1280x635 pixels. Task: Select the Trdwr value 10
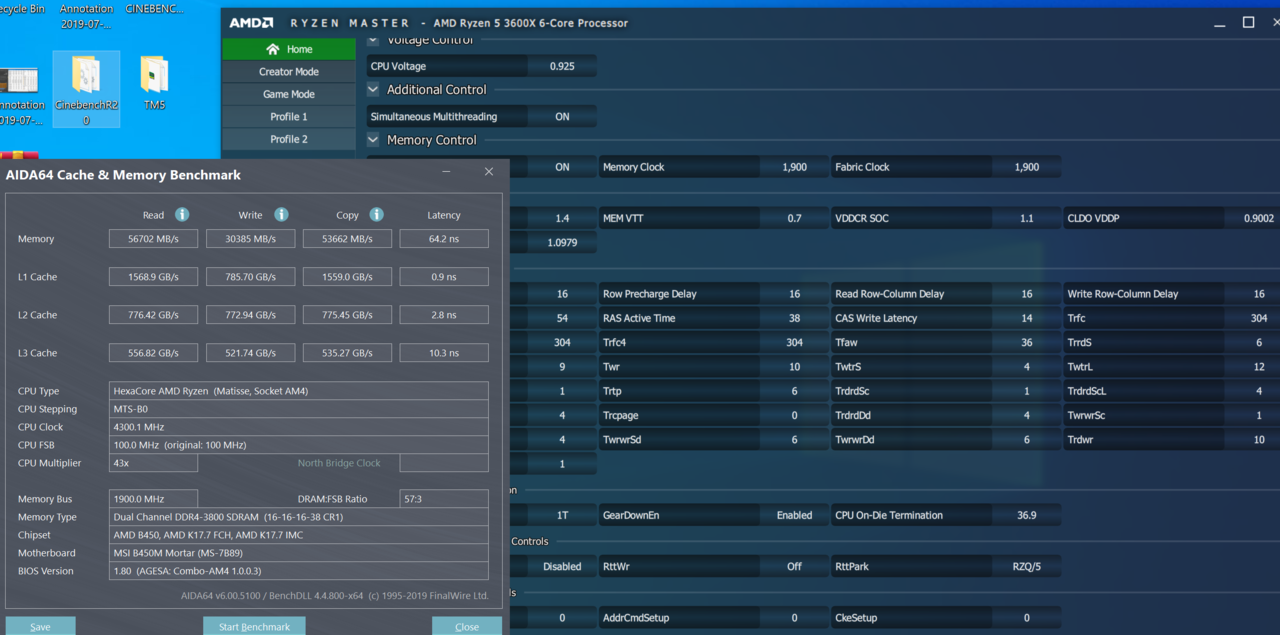click(1259, 439)
